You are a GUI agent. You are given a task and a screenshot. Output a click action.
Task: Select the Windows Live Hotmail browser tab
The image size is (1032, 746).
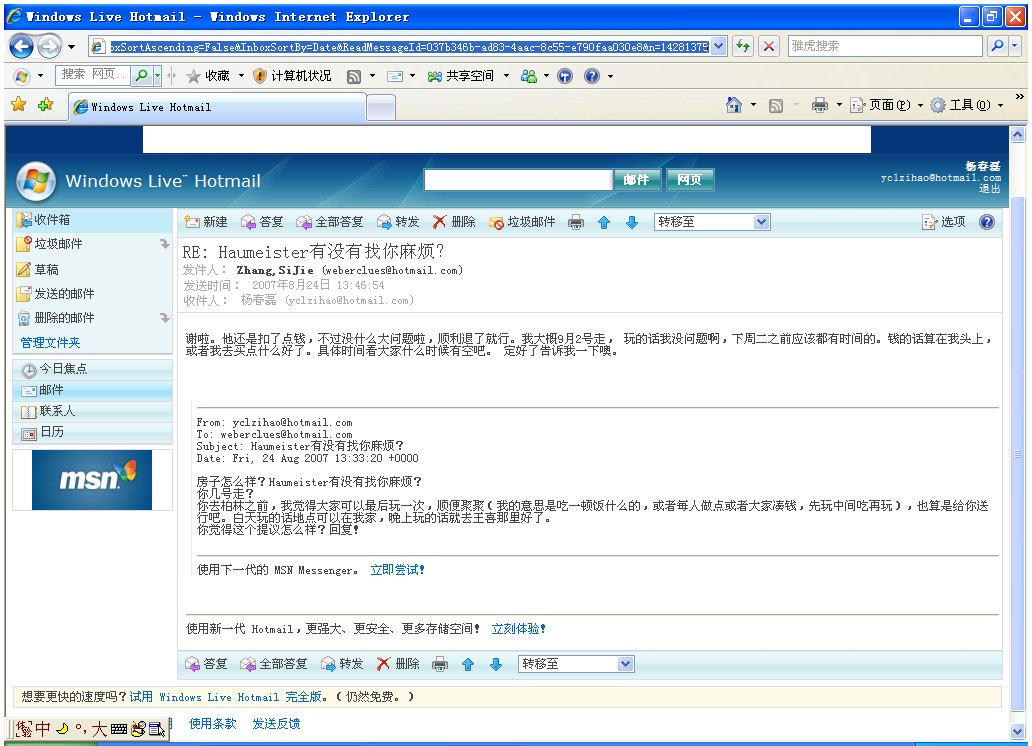point(217,107)
